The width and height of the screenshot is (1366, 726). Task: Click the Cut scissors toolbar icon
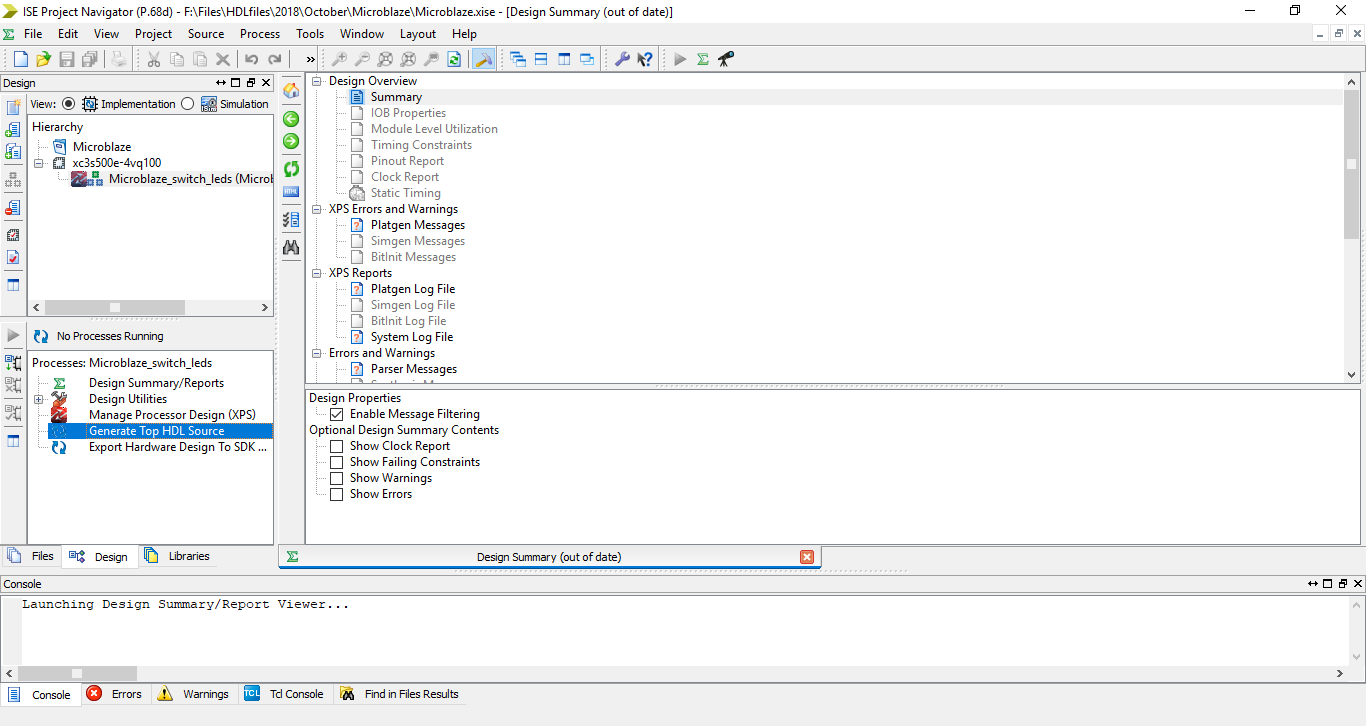[x=154, y=59]
